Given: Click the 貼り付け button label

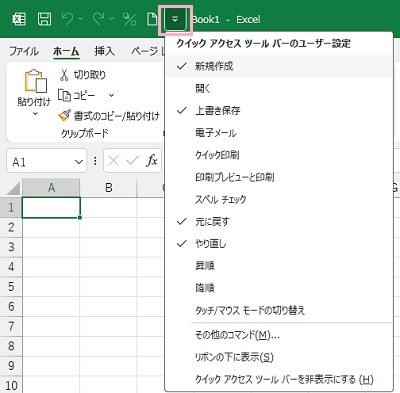Looking at the screenshot, I should [x=34, y=101].
